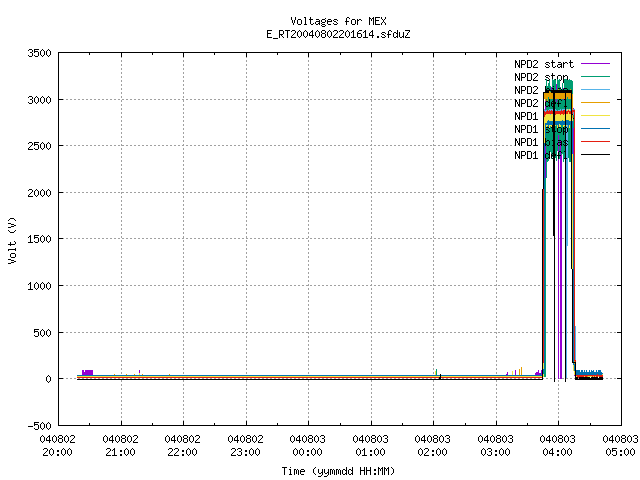
Task: Click the "Time (yymmdd HH:MM)" x-axis label
Action: pyautogui.click(x=338, y=471)
